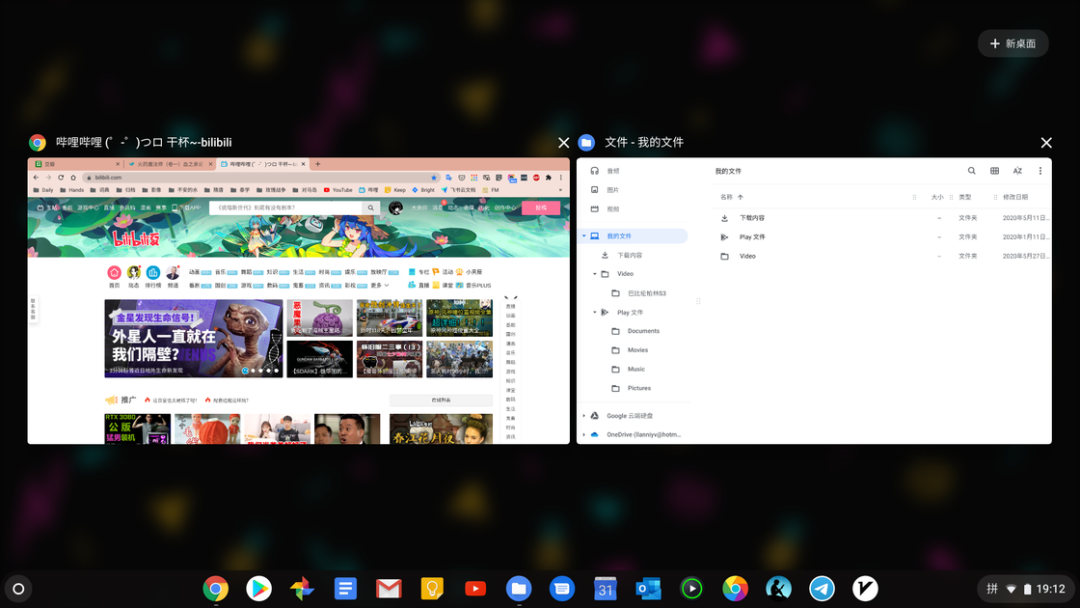Open the green play-circle app in shelf
This screenshot has width=1080, height=608.
(x=692, y=589)
